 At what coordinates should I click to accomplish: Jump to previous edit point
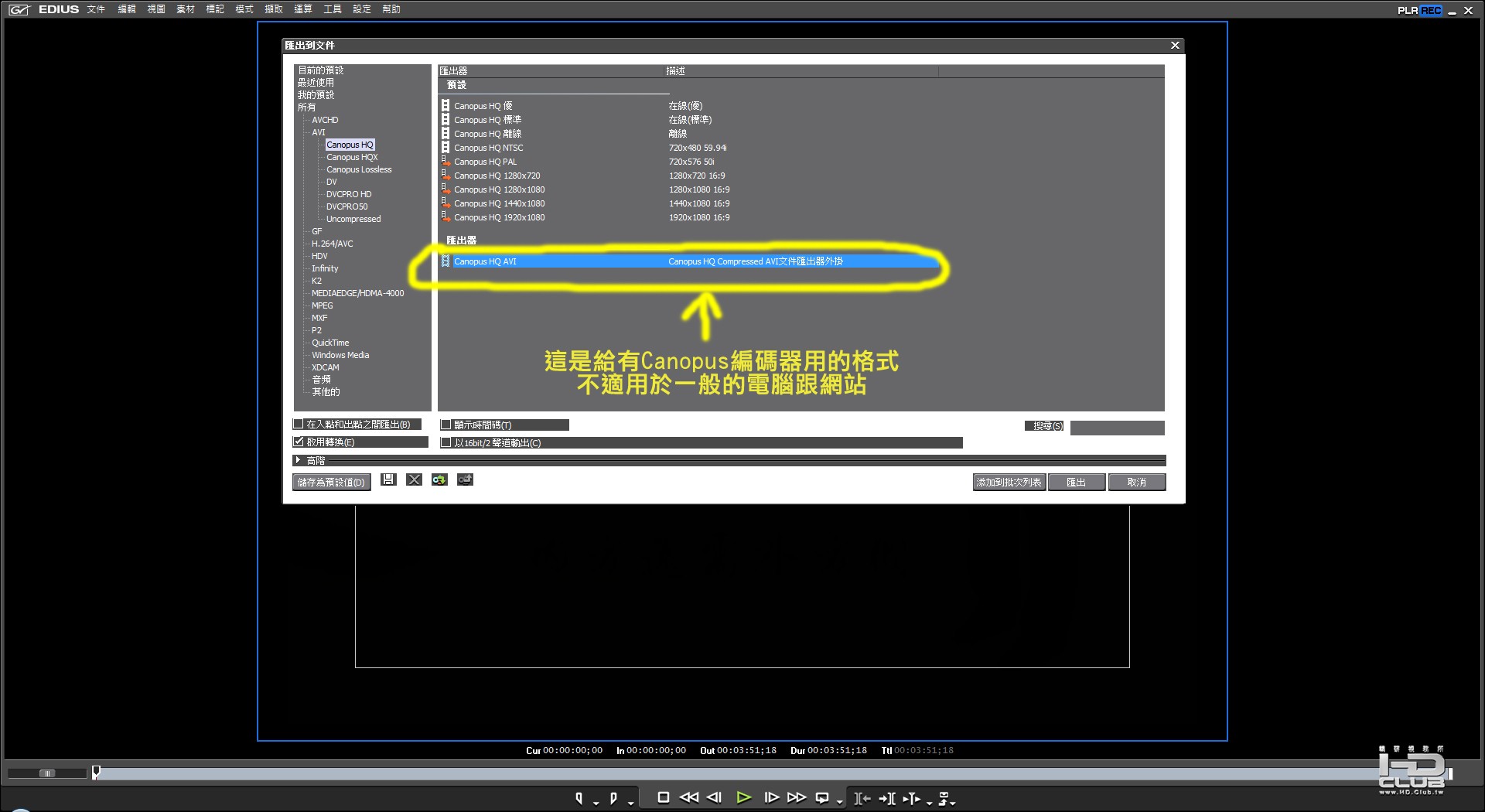(x=862, y=798)
